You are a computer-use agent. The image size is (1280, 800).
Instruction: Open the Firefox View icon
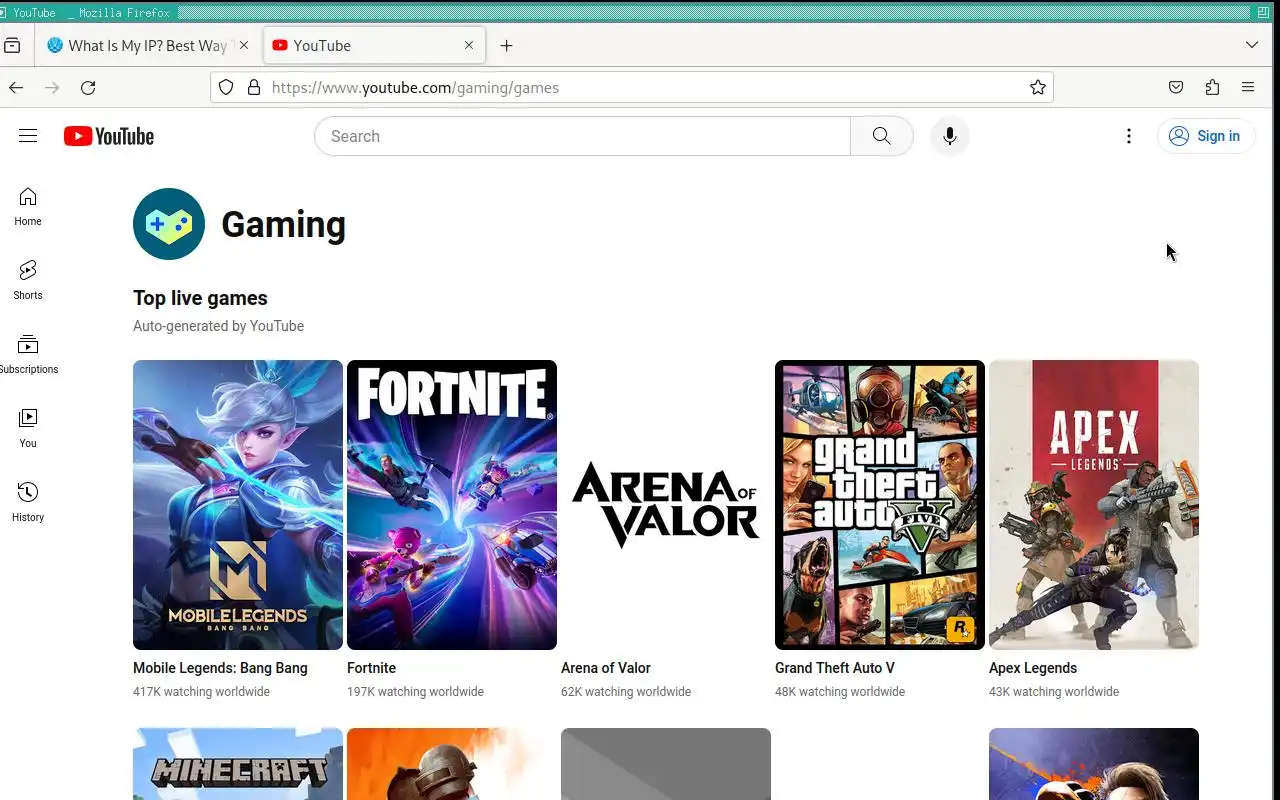tap(12, 46)
